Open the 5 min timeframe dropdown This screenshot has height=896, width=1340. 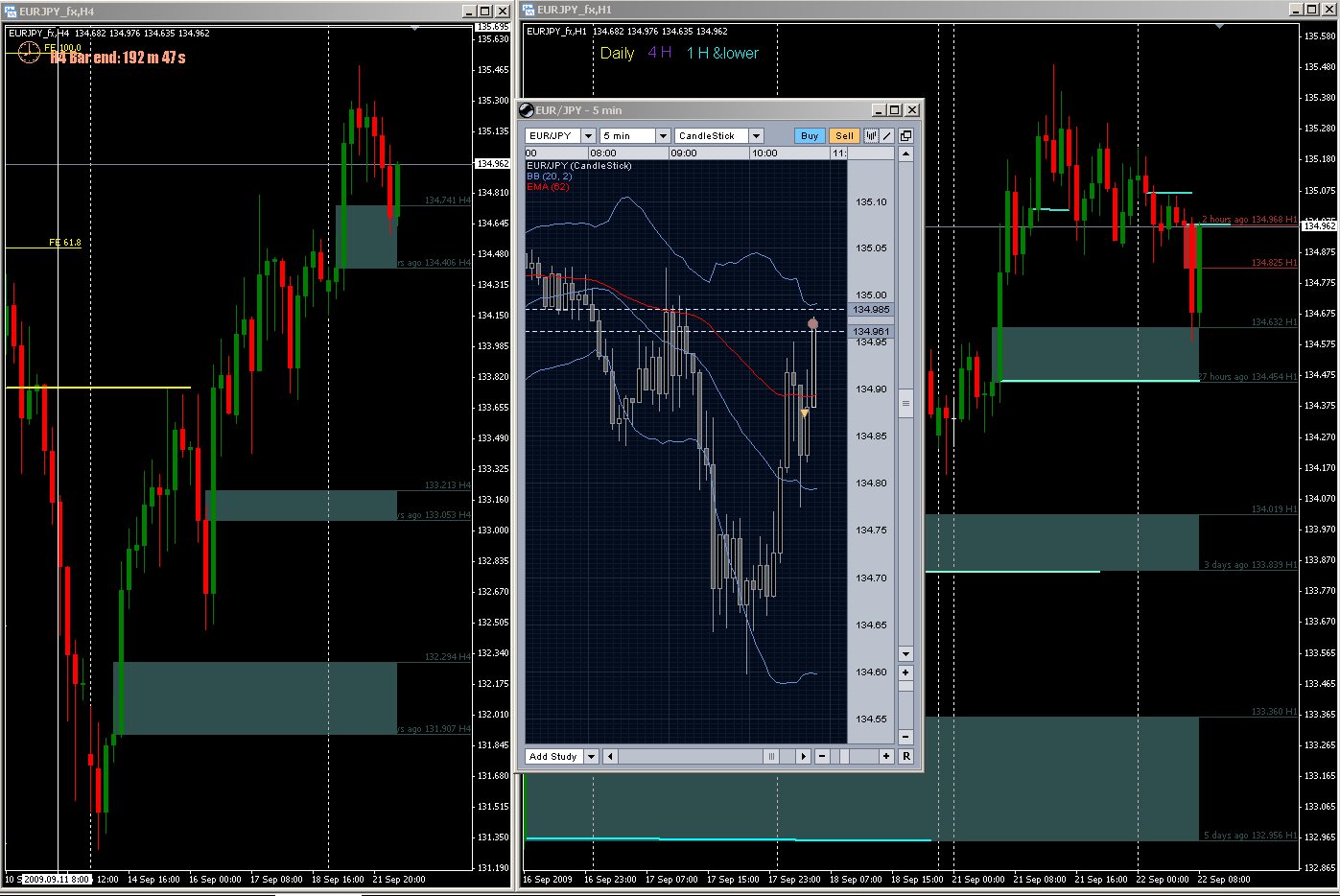(662, 136)
